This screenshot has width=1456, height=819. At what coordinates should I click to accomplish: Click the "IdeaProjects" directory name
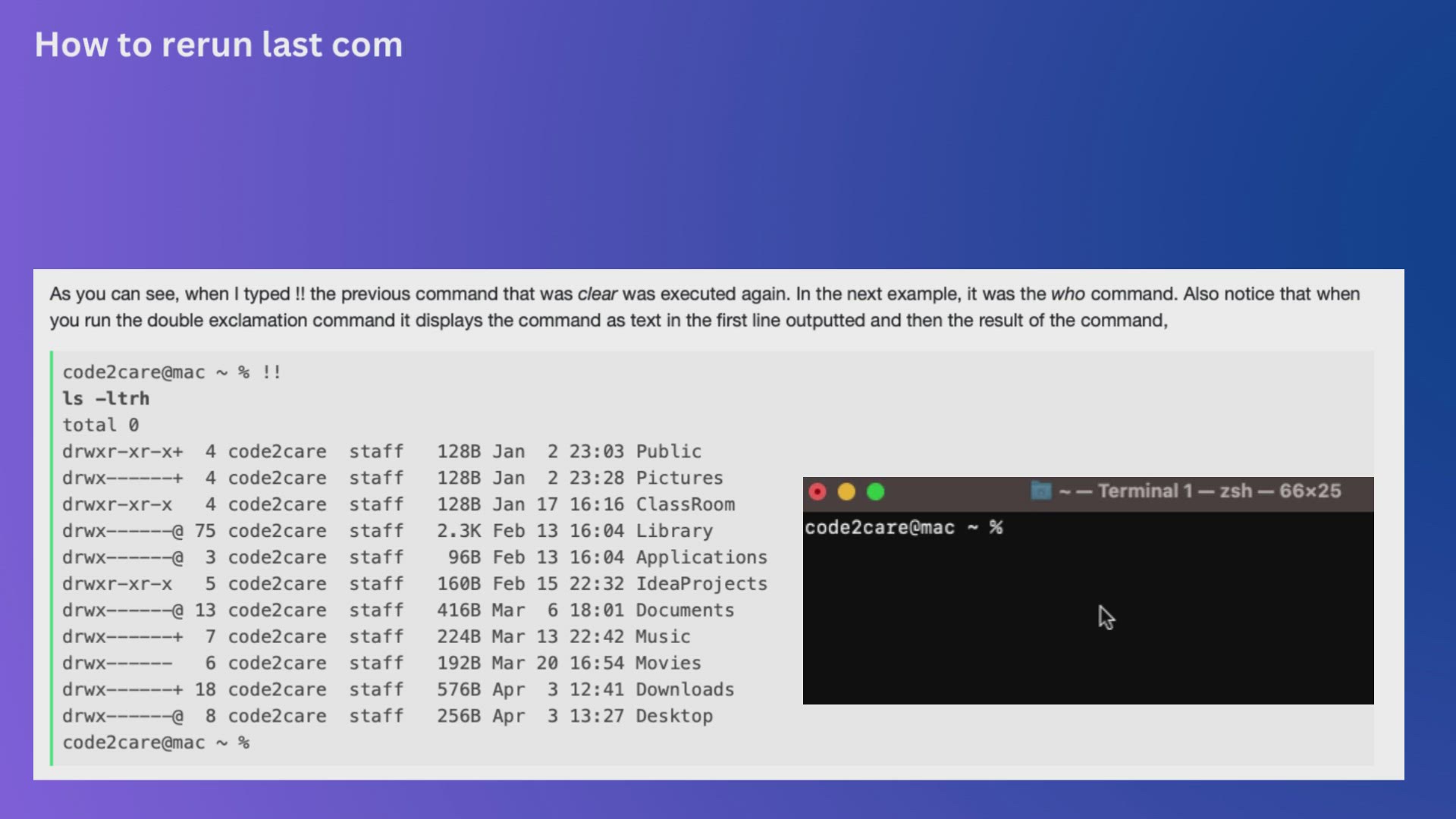point(701,584)
